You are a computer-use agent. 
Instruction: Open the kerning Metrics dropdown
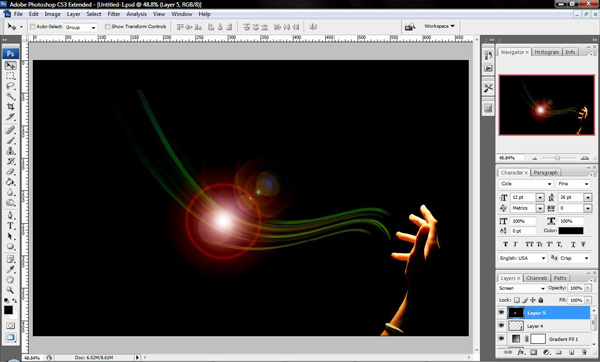point(540,208)
